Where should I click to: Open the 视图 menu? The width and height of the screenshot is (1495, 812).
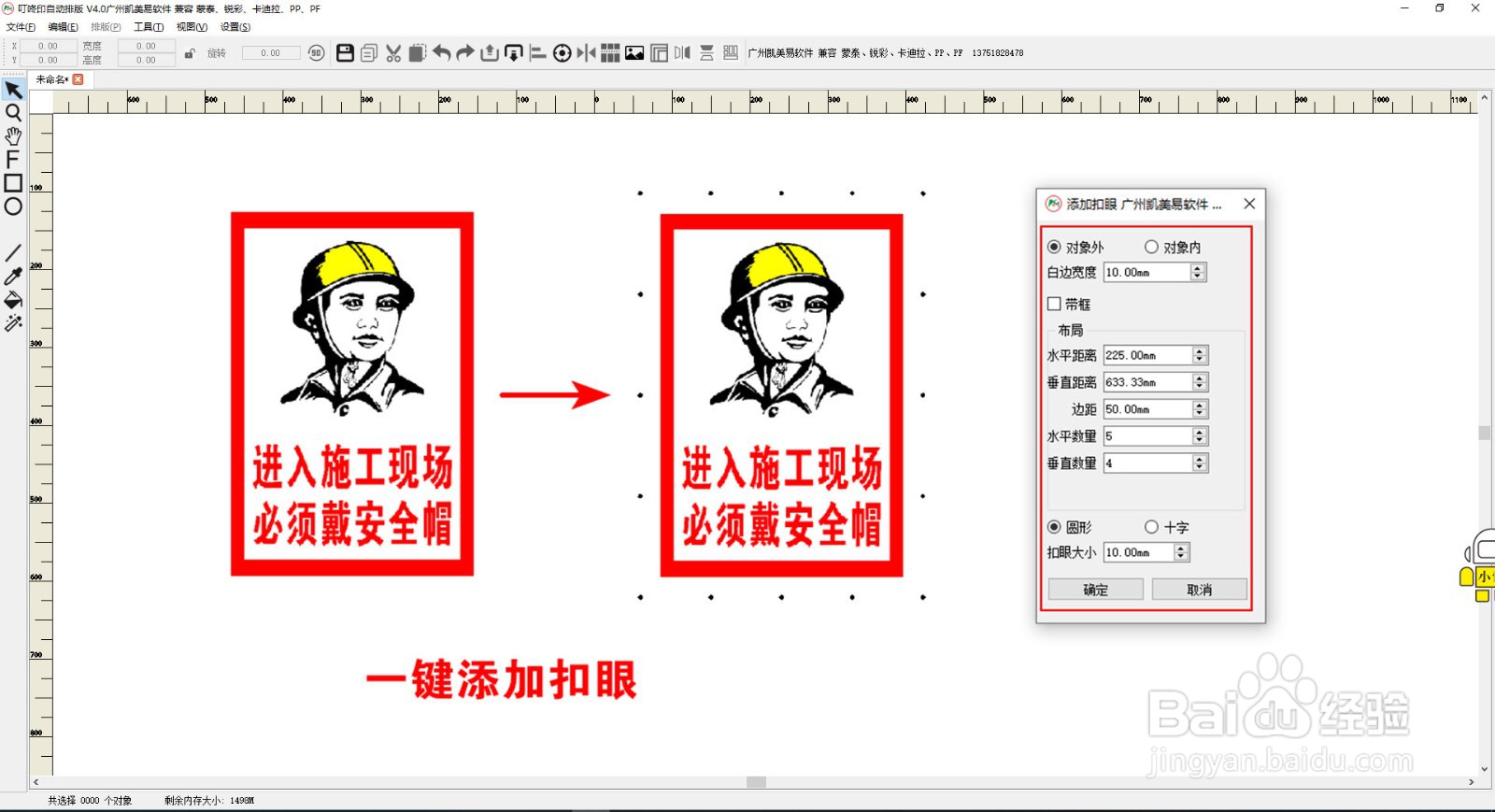pyautogui.click(x=192, y=27)
